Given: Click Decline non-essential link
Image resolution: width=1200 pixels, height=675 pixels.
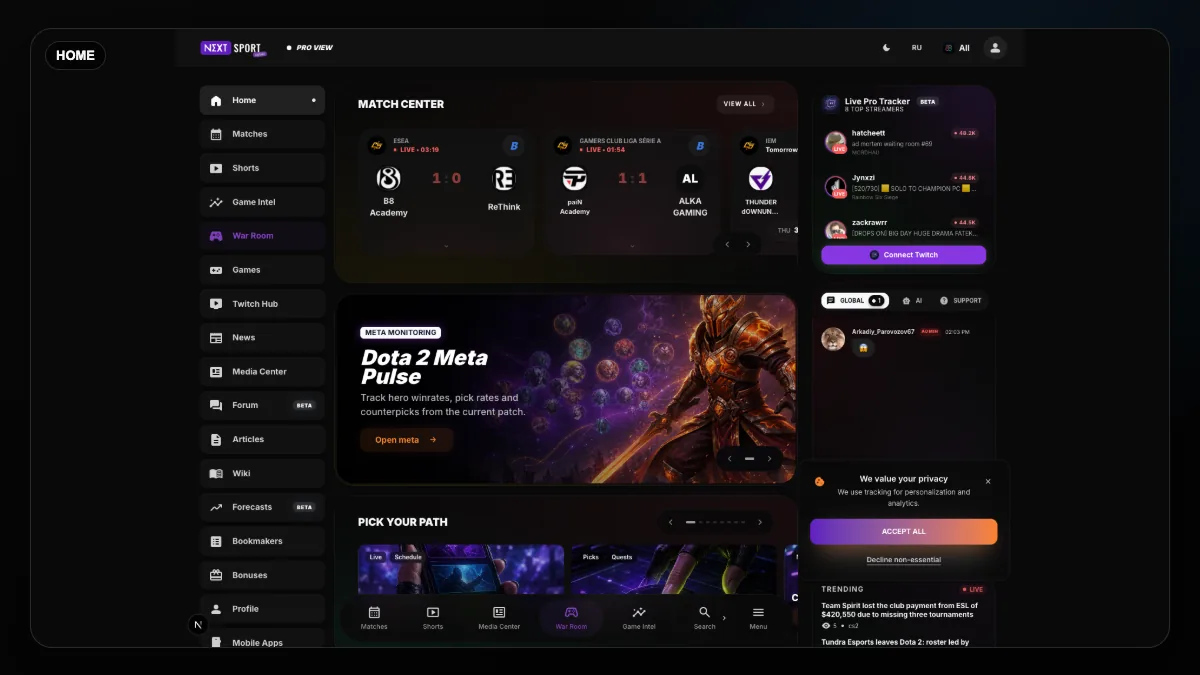Looking at the screenshot, I should (904, 560).
